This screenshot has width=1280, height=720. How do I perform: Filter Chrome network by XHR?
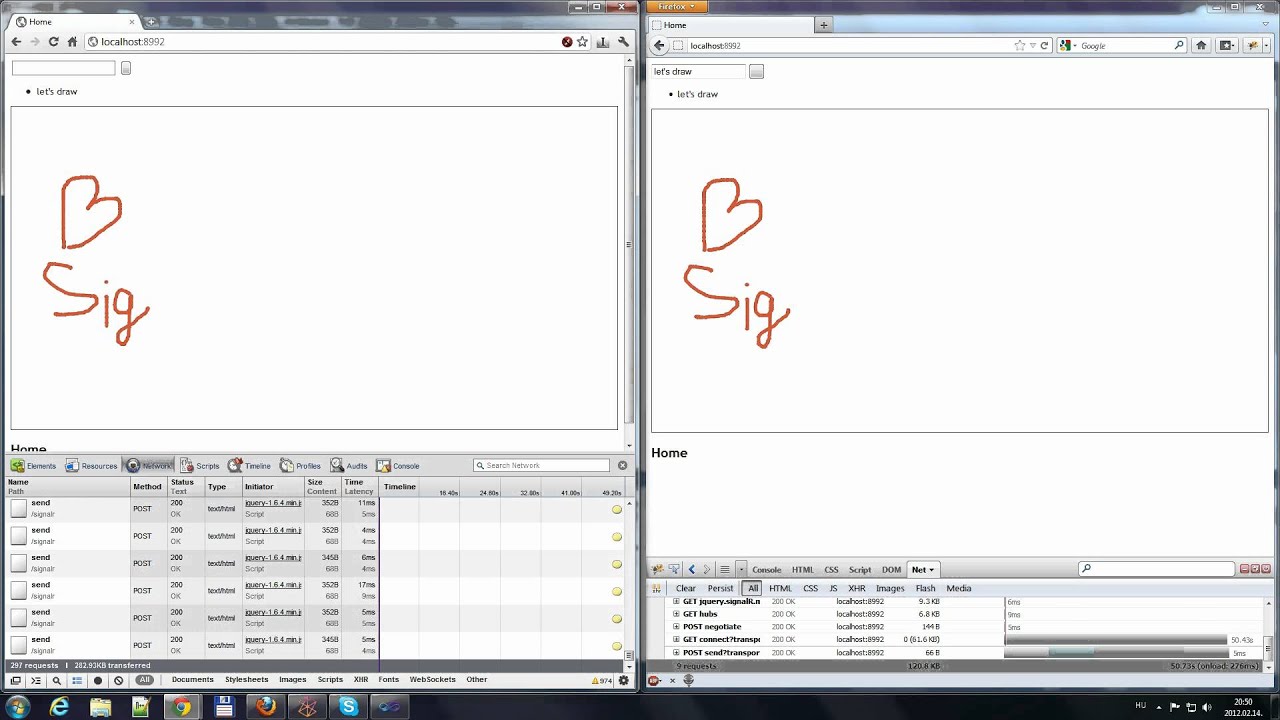click(x=361, y=680)
